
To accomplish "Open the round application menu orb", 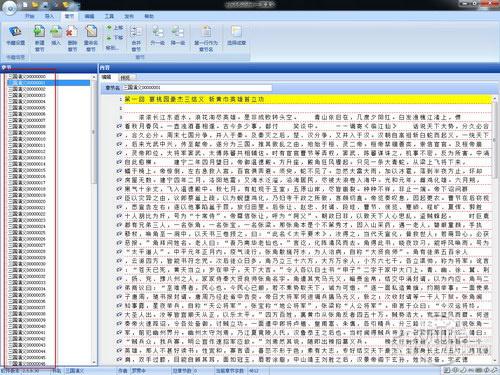I will click(x=9, y=7).
